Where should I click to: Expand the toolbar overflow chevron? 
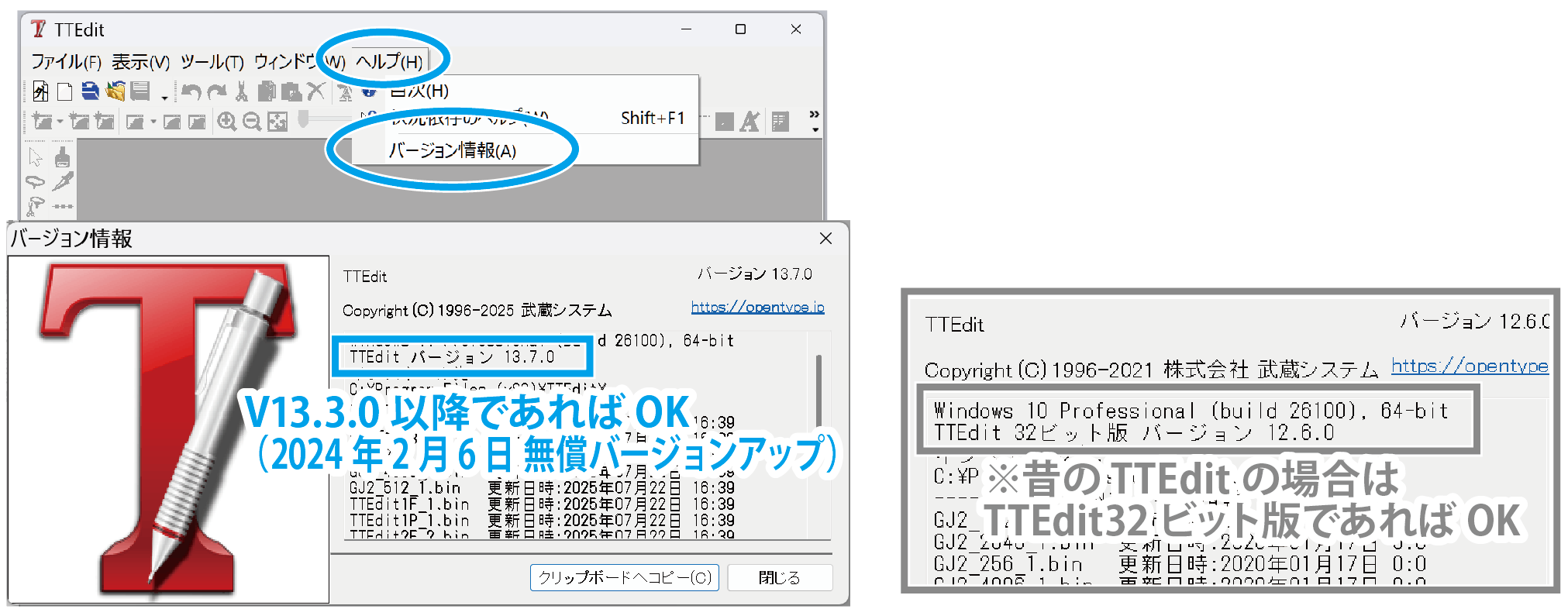[814, 115]
